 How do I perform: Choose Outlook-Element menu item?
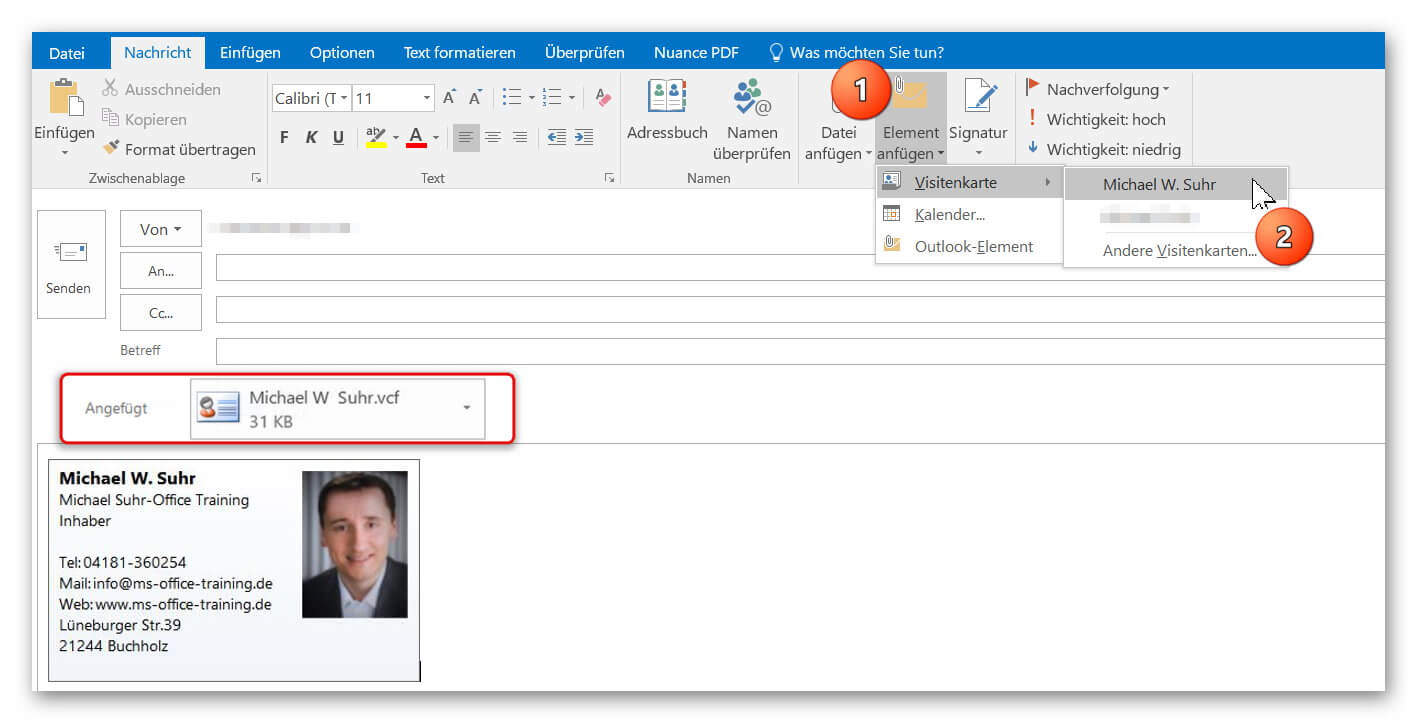click(968, 246)
